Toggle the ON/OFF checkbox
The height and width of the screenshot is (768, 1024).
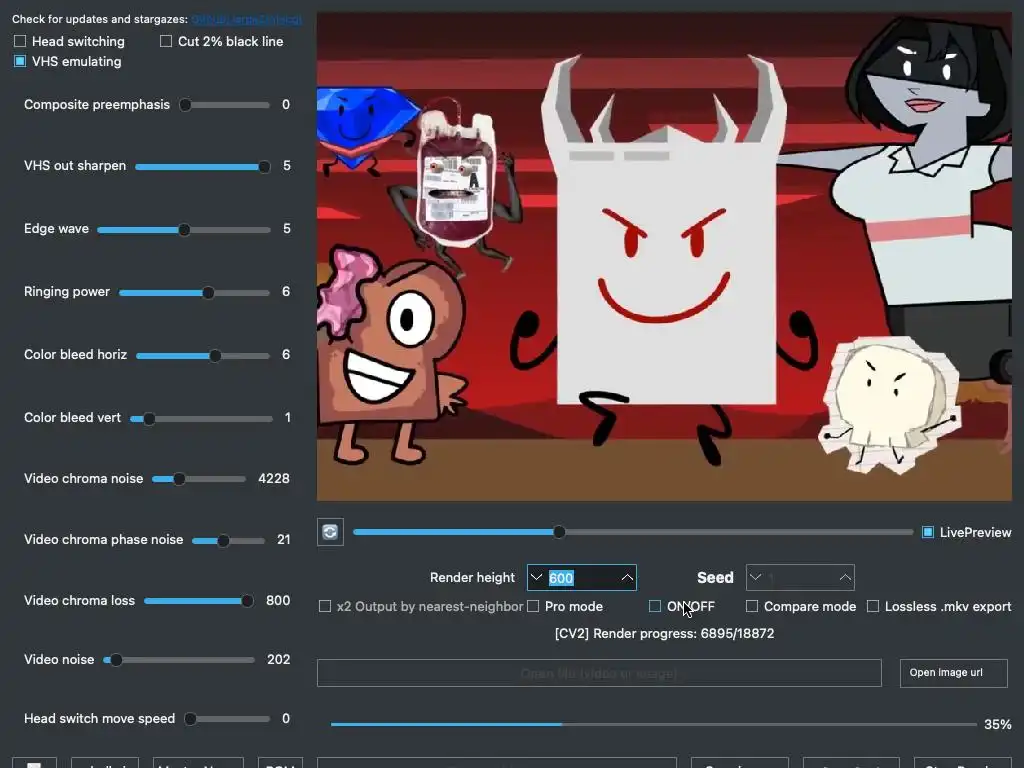(655, 606)
